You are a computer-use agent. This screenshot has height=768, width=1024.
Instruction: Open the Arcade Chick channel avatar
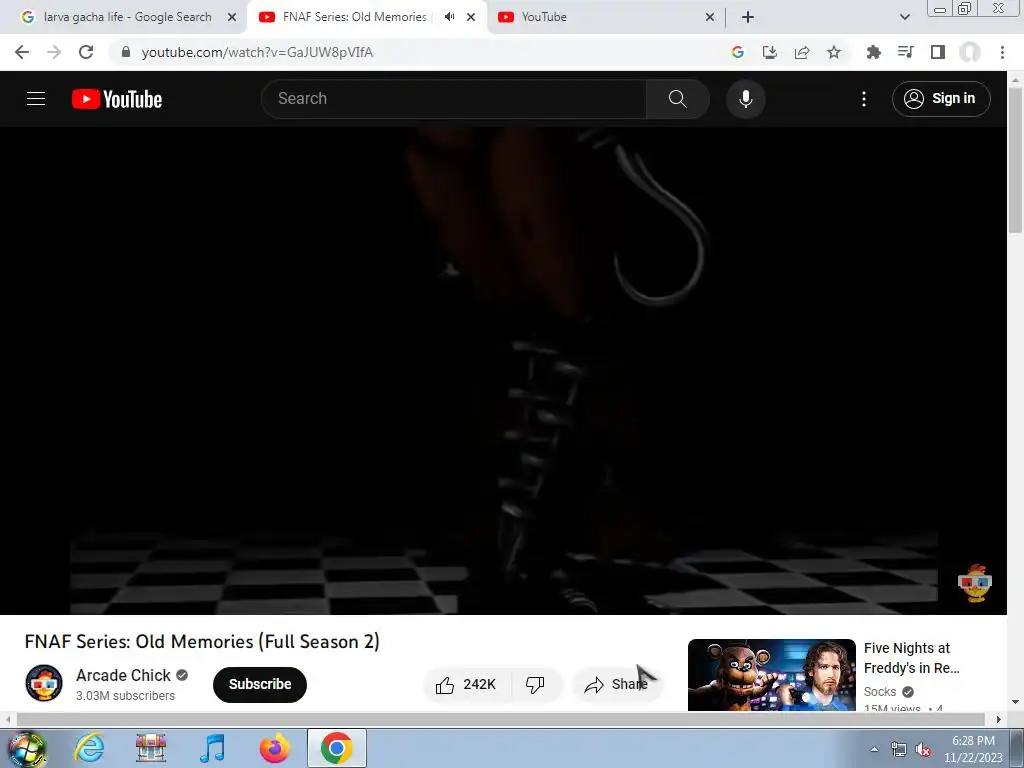point(44,683)
